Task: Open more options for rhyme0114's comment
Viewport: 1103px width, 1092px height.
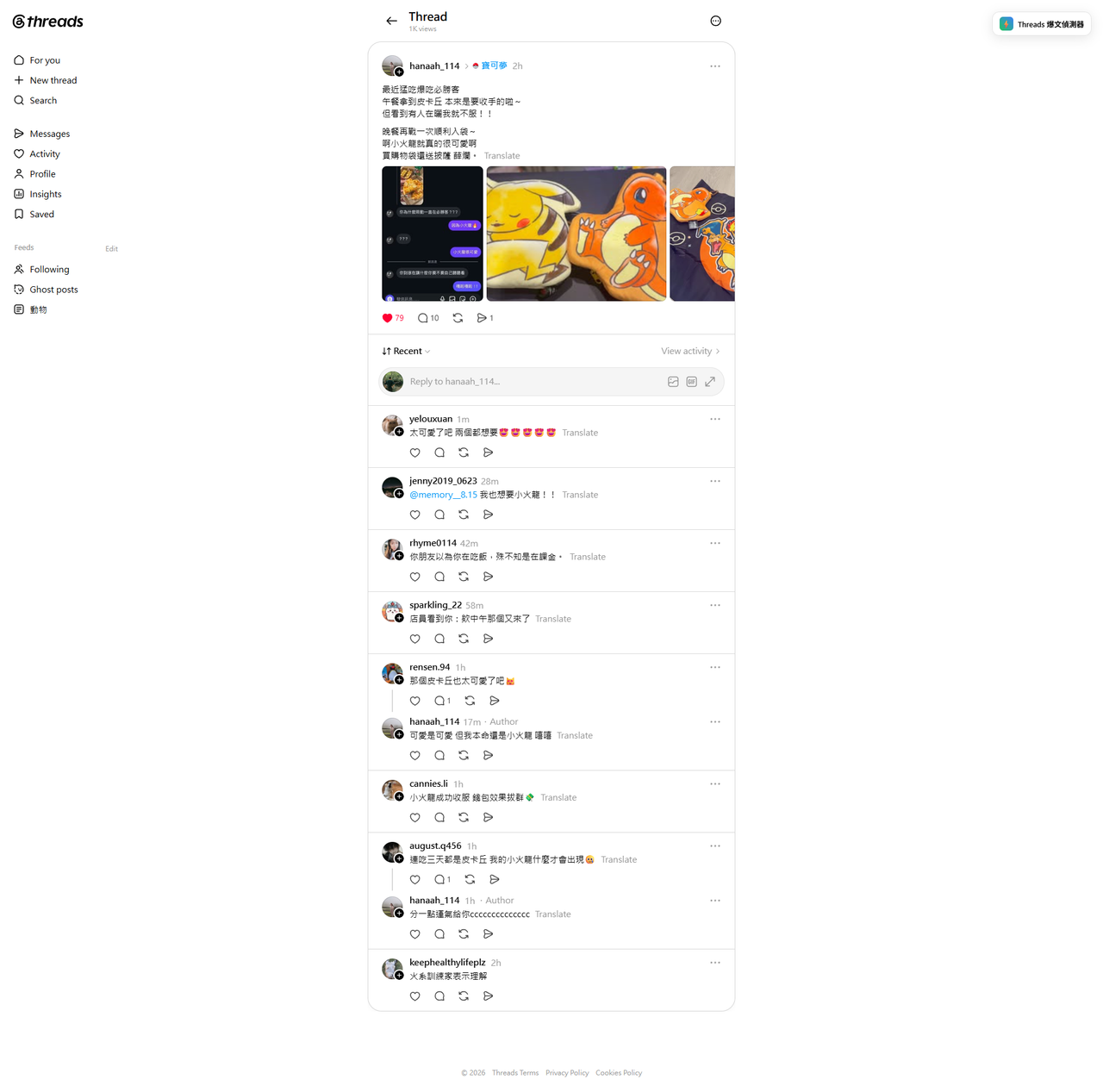Action: click(x=715, y=543)
